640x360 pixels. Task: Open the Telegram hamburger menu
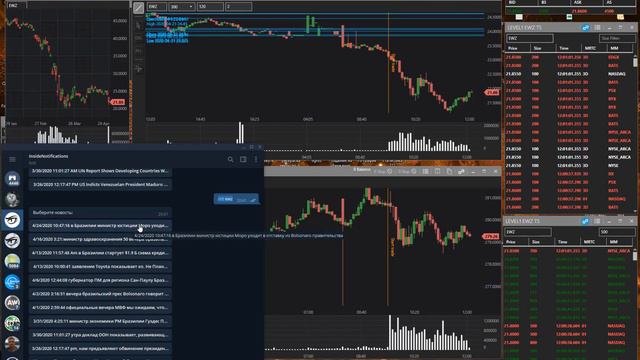[12, 159]
